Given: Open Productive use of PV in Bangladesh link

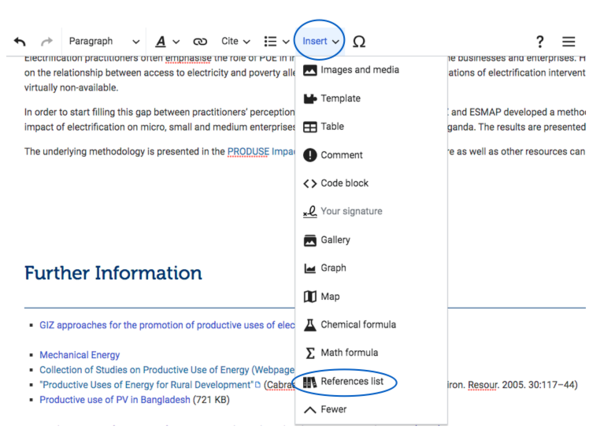Looking at the screenshot, I should (x=115, y=400).
